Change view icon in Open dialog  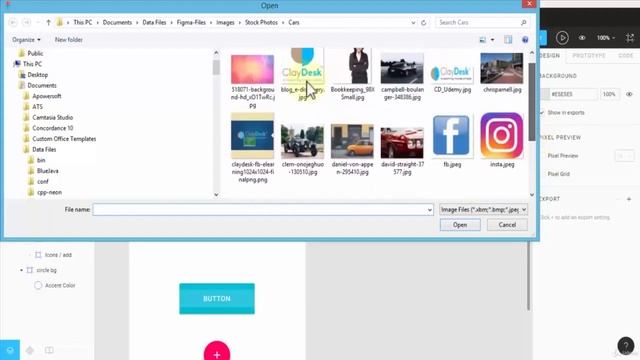(483, 40)
